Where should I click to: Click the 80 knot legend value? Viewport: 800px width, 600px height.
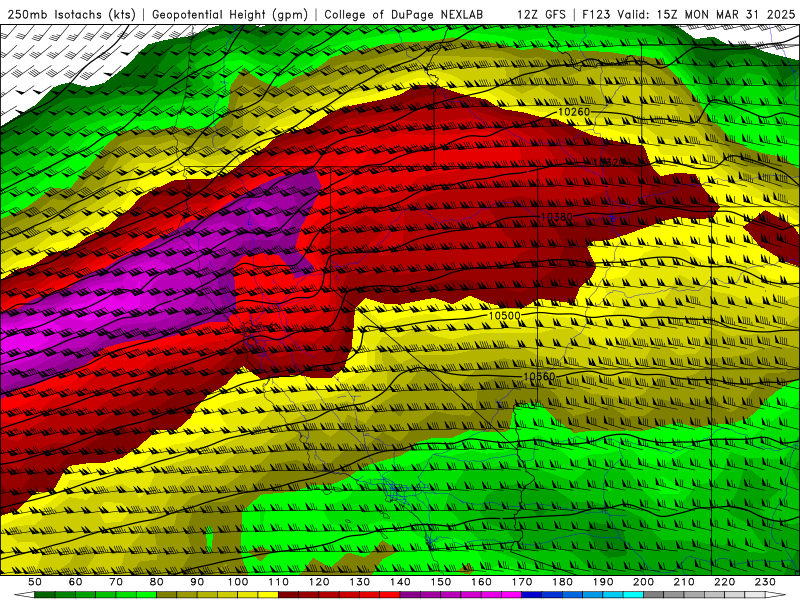click(x=157, y=582)
